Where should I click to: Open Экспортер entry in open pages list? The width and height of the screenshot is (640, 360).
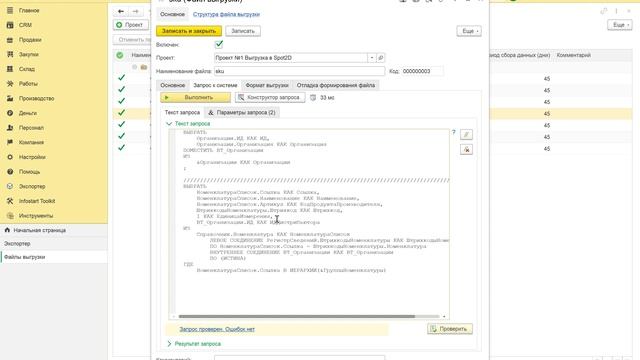tap(54, 244)
